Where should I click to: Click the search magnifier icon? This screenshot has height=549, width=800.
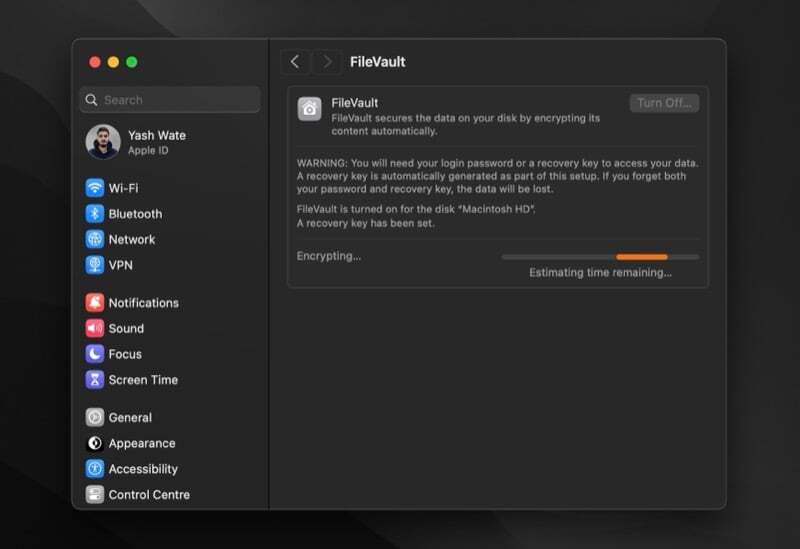[91, 100]
